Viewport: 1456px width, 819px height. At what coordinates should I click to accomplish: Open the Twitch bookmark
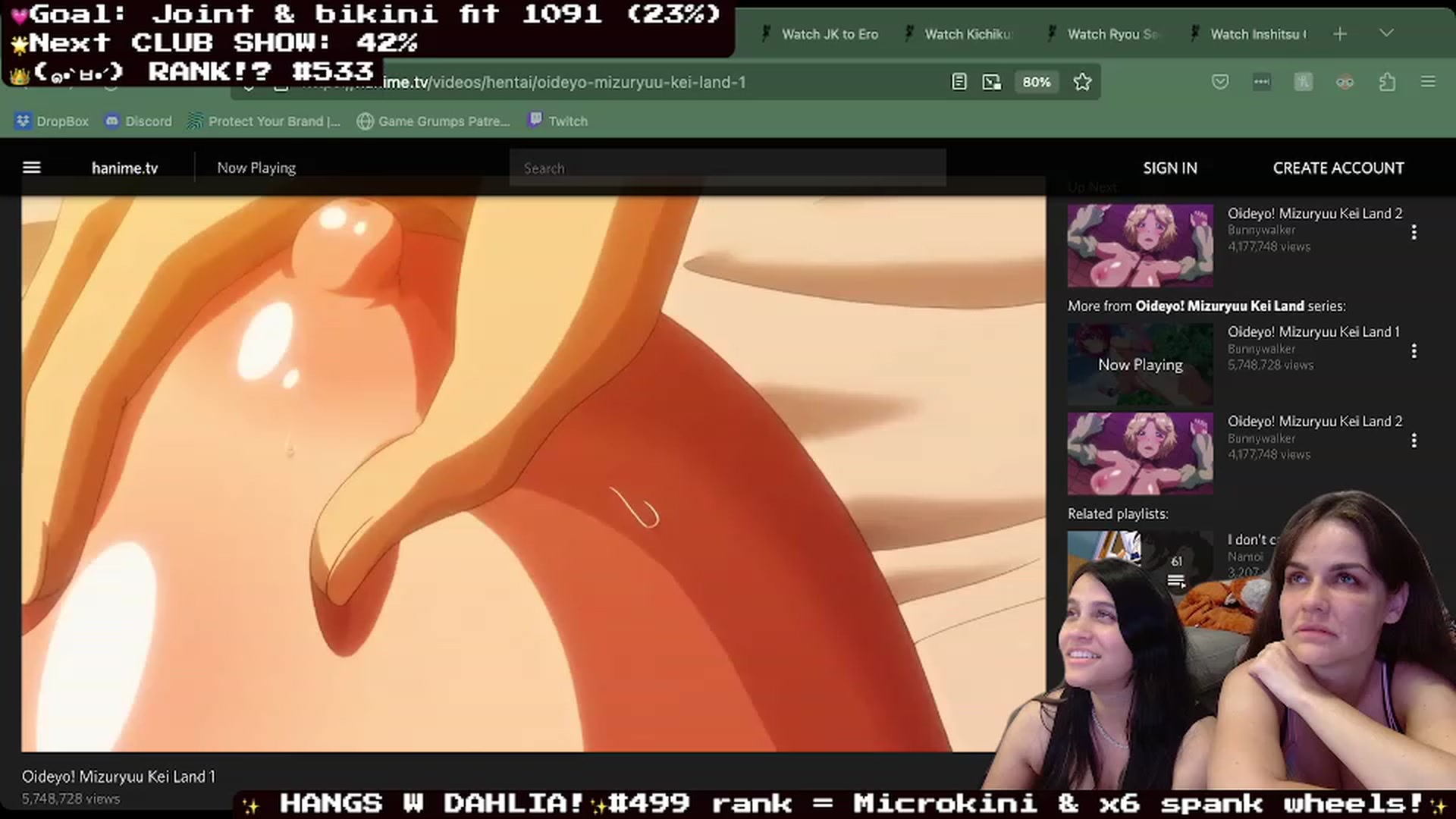(558, 121)
